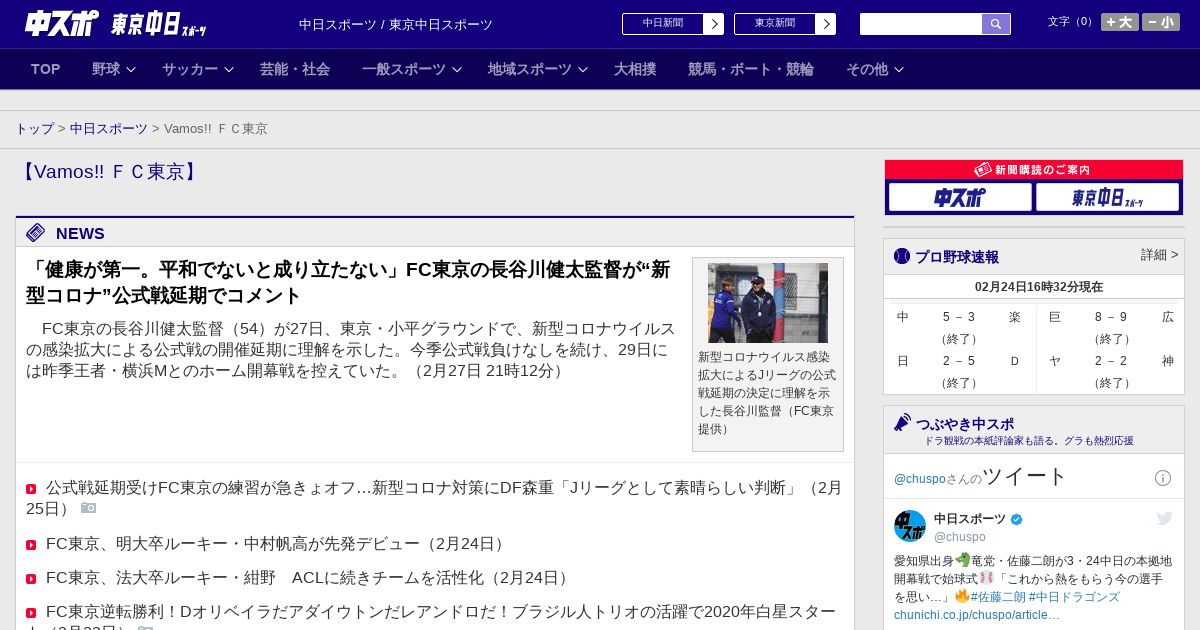Click the Twitter bird icon on tweet
The height and width of the screenshot is (630, 1200).
[x=1164, y=518]
